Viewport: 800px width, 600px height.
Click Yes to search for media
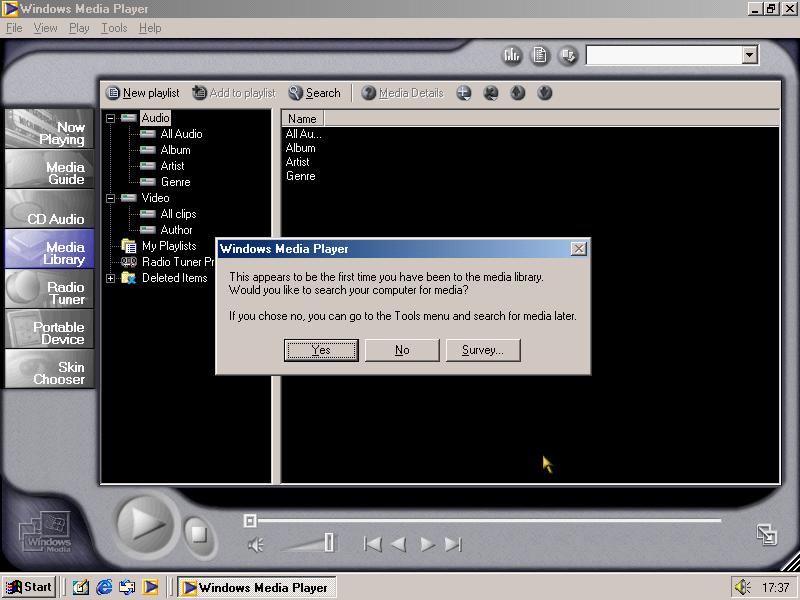click(321, 350)
